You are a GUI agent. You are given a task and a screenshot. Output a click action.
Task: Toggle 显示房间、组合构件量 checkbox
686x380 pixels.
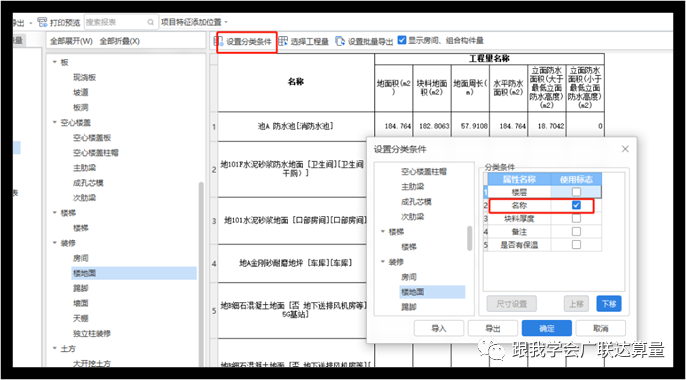[x=402, y=40]
